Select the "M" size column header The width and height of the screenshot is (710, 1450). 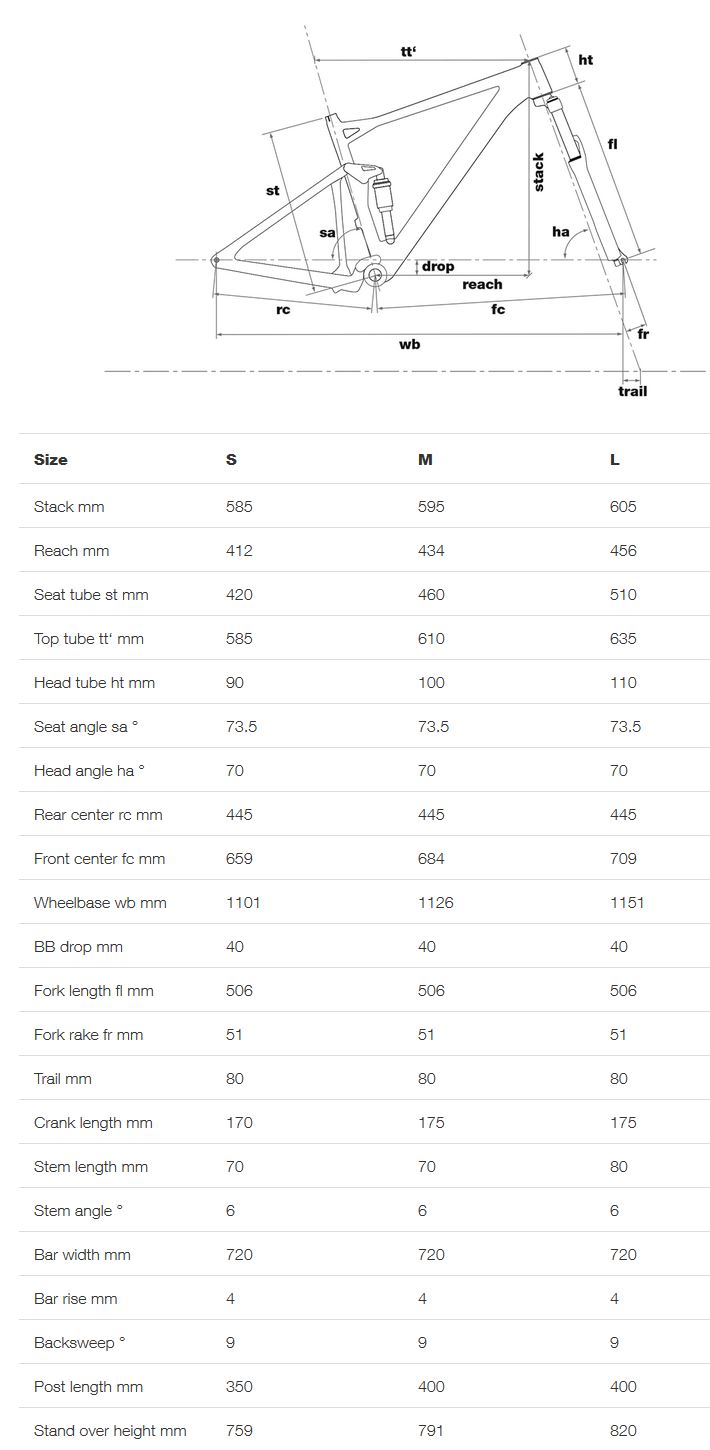[425, 460]
